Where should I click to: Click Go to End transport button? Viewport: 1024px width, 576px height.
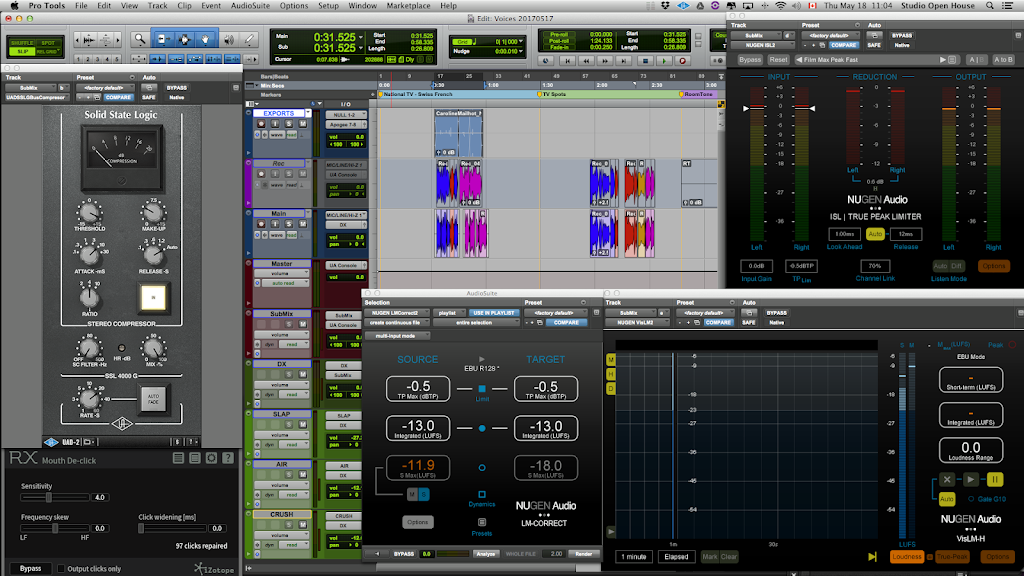pyautogui.click(x=624, y=61)
